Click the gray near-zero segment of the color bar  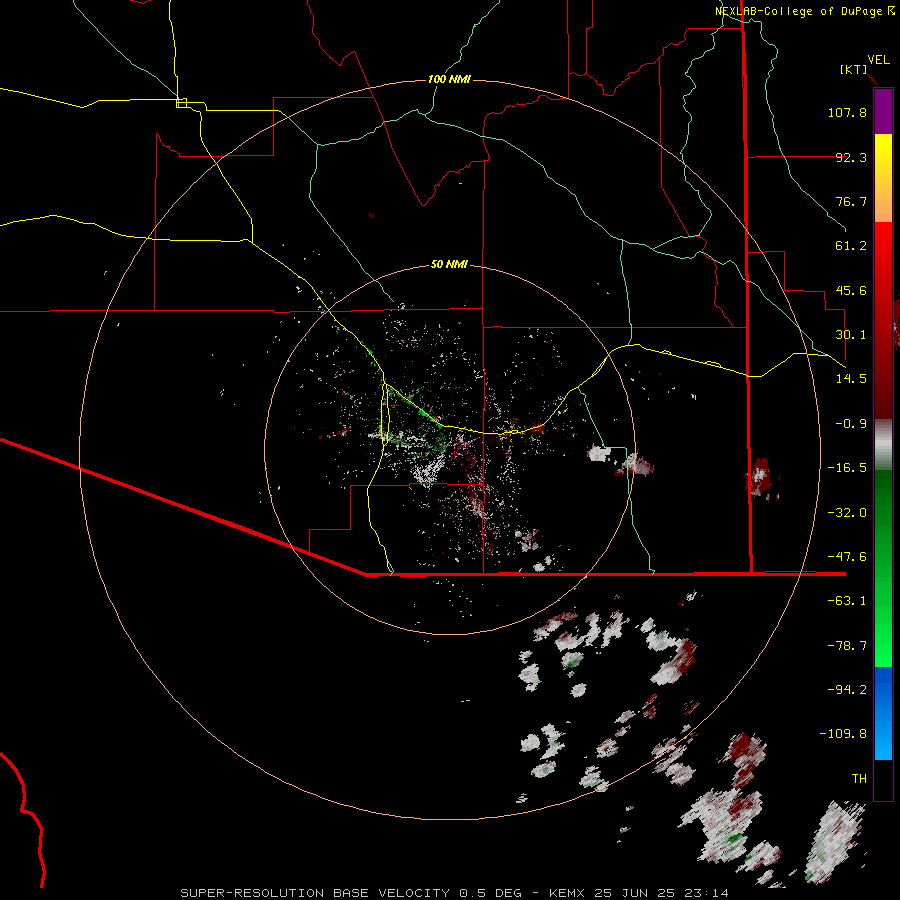(x=883, y=445)
